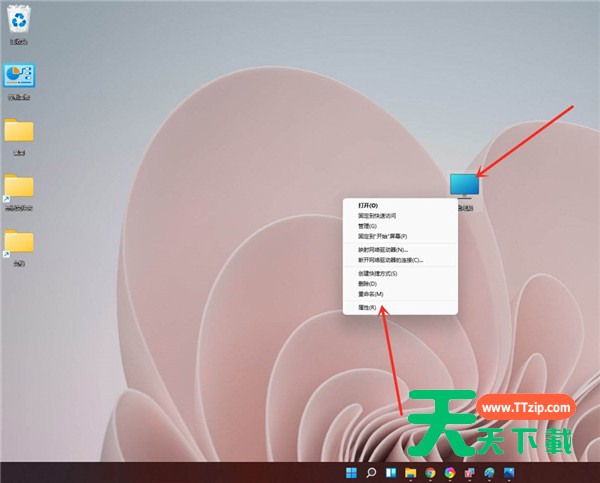Select 管理(G) from the context menu

(367, 226)
